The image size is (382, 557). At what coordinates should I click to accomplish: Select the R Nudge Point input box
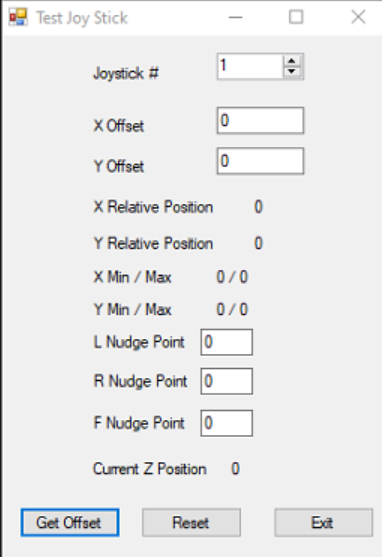pos(227,381)
